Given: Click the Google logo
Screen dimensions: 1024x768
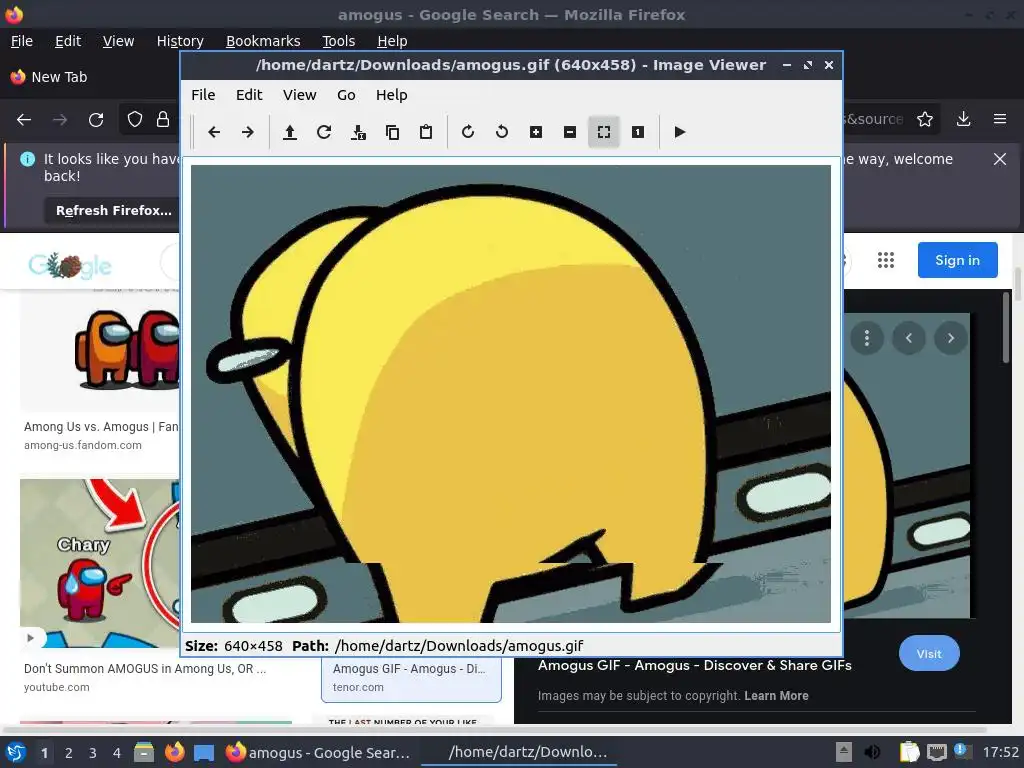Looking at the screenshot, I should (70, 264).
